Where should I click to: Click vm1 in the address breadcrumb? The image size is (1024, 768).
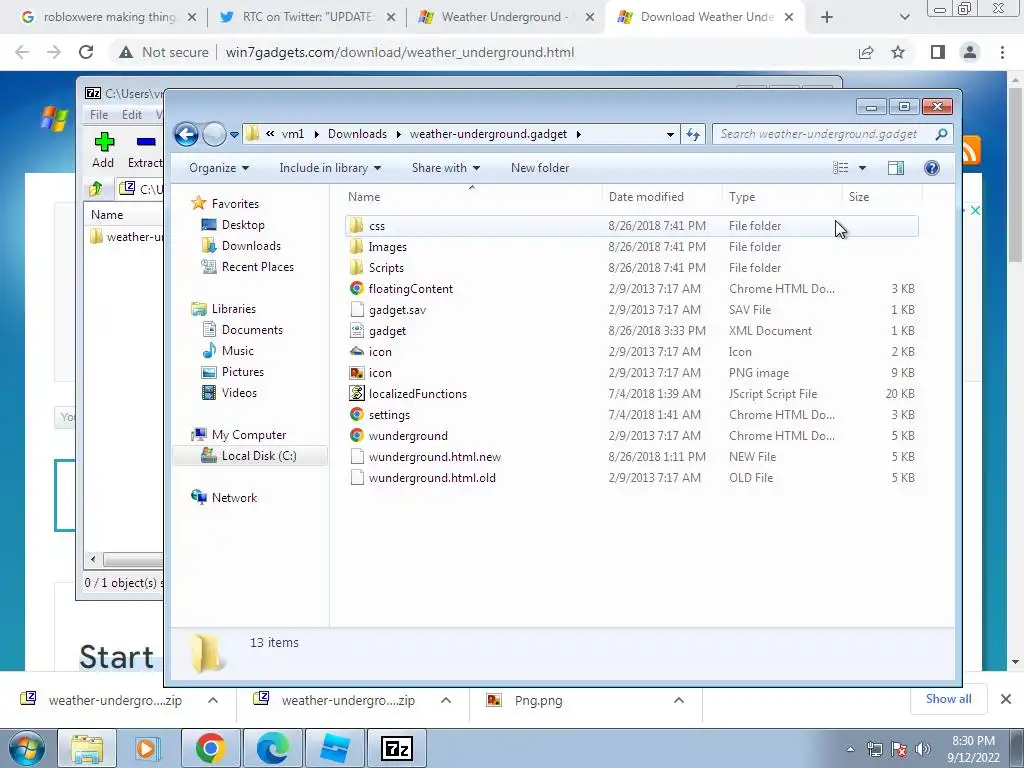[x=293, y=134]
